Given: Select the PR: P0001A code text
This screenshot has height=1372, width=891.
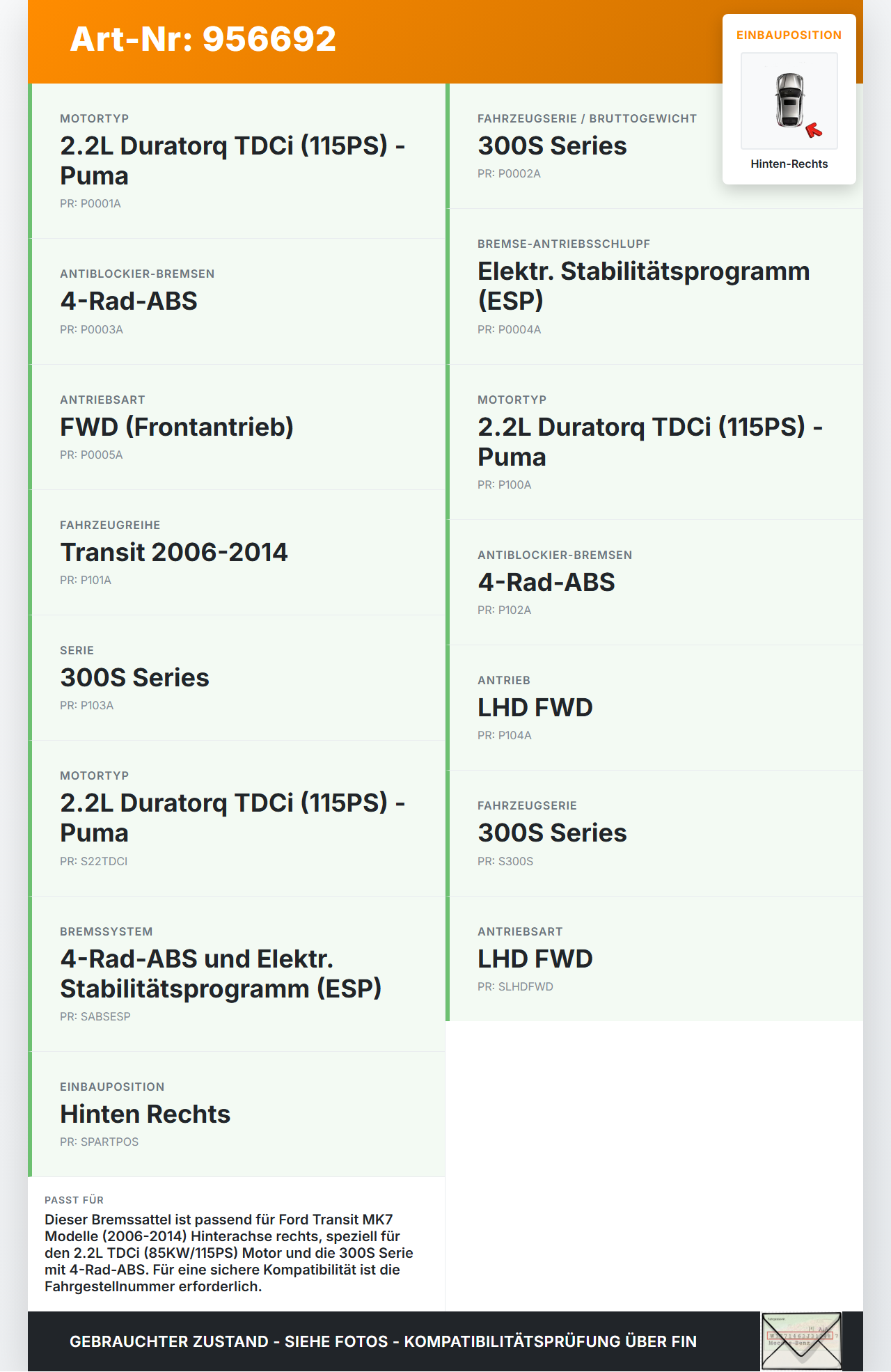Looking at the screenshot, I should tap(90, 203).
